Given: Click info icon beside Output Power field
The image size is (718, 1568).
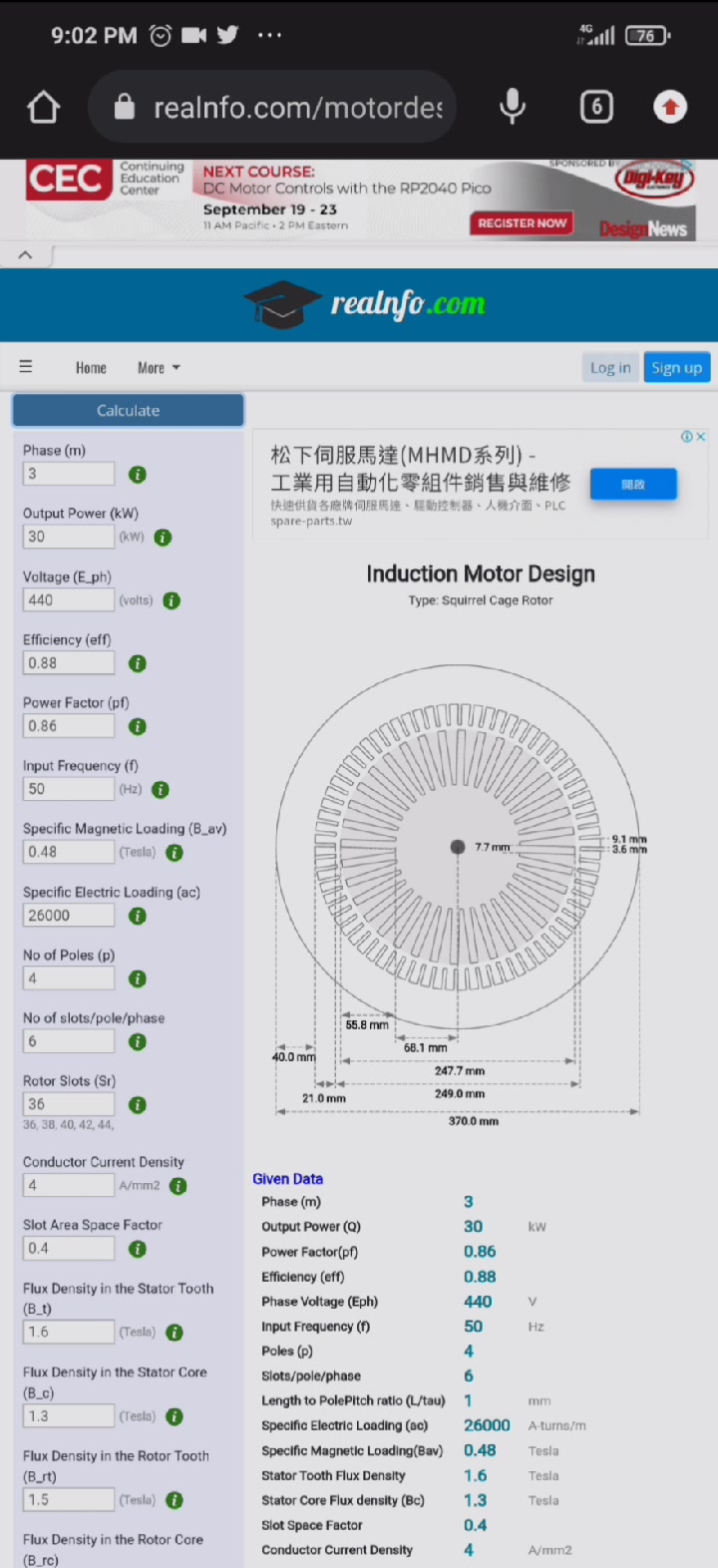Looking at the screenshot, I should click(x=163, y=538).
